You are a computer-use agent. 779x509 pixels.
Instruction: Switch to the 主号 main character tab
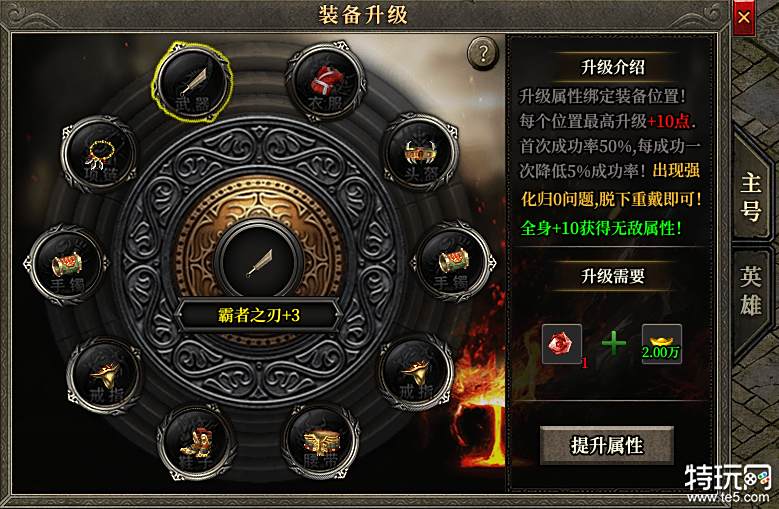click(751, 196)
